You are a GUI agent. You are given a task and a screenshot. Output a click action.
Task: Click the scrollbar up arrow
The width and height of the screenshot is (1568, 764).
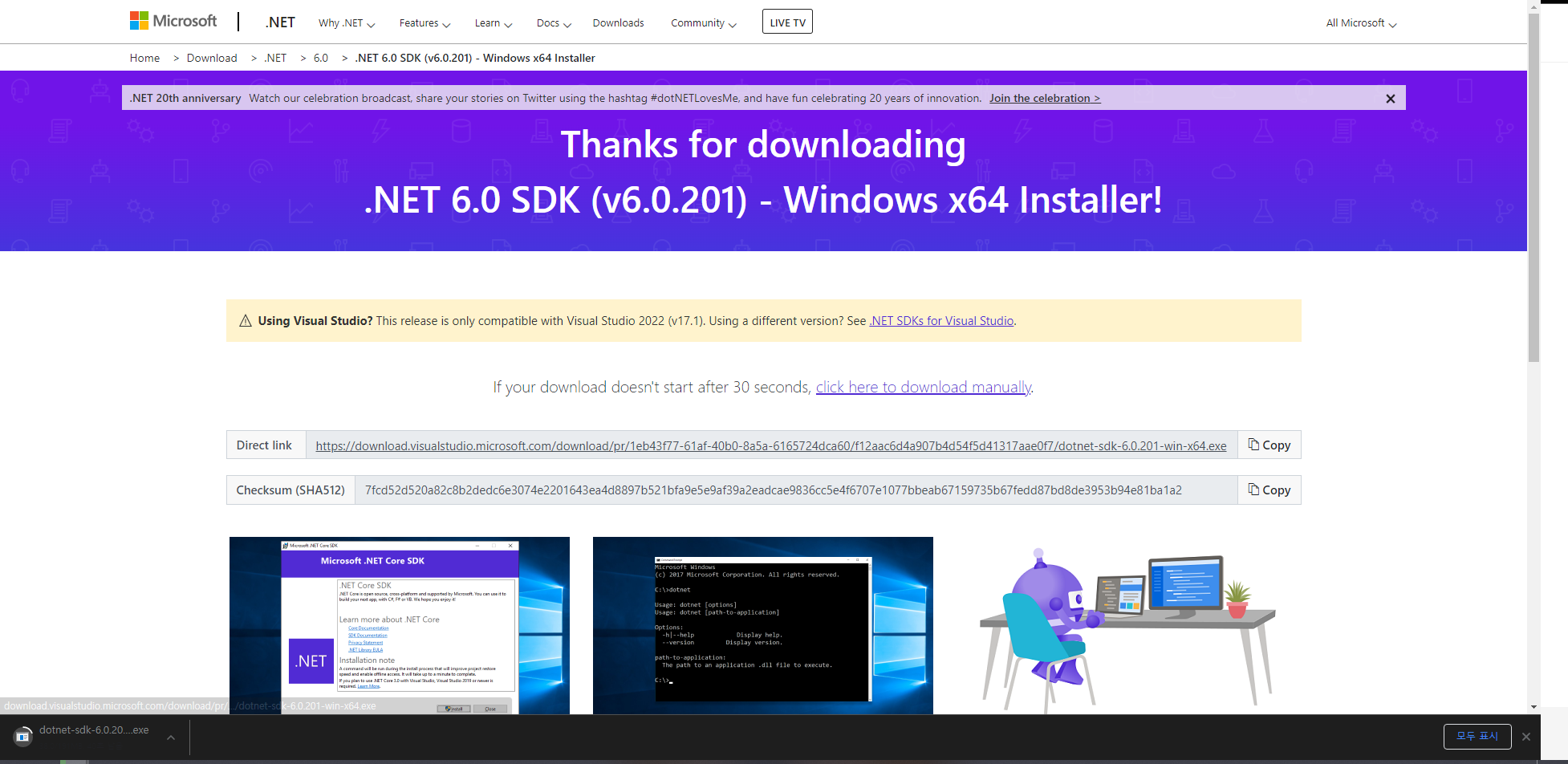point(1533,6)
